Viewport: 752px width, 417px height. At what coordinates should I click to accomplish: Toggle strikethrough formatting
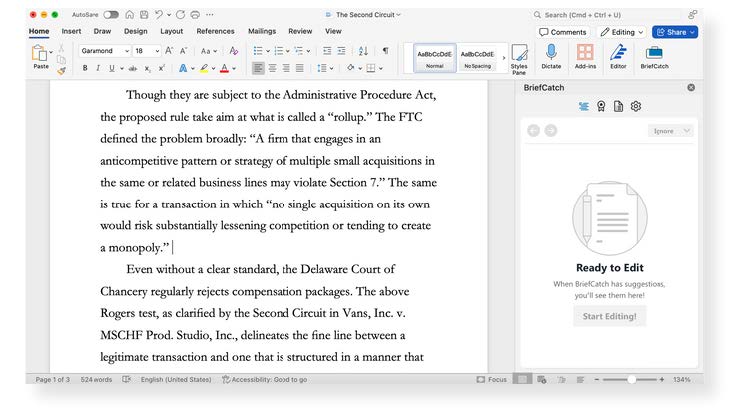pos(133,68)
